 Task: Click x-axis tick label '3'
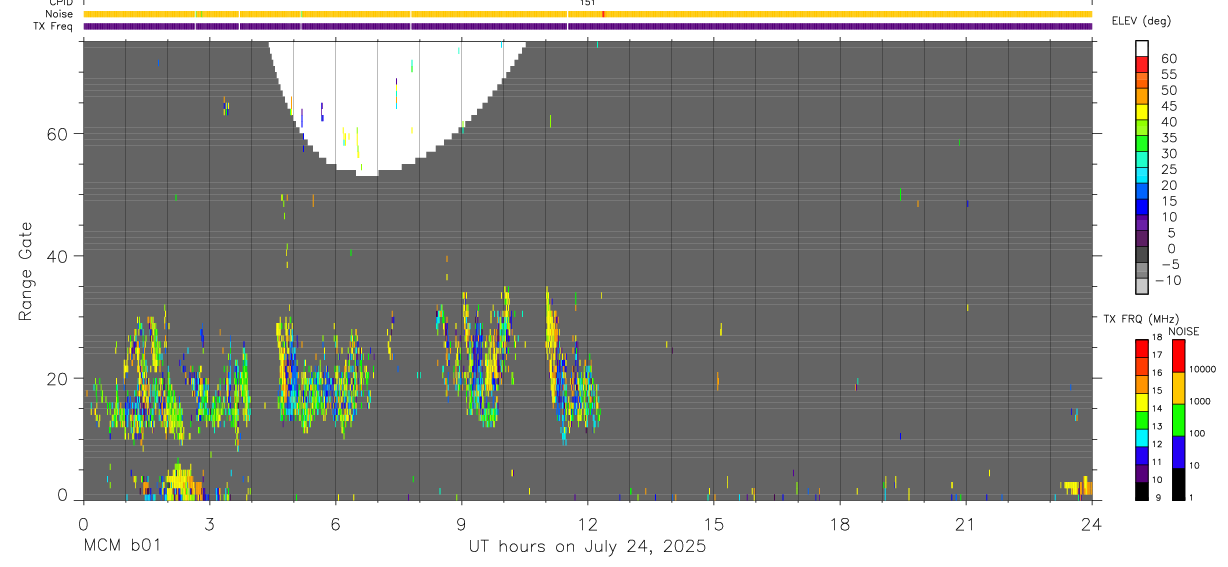click(209, 524)
